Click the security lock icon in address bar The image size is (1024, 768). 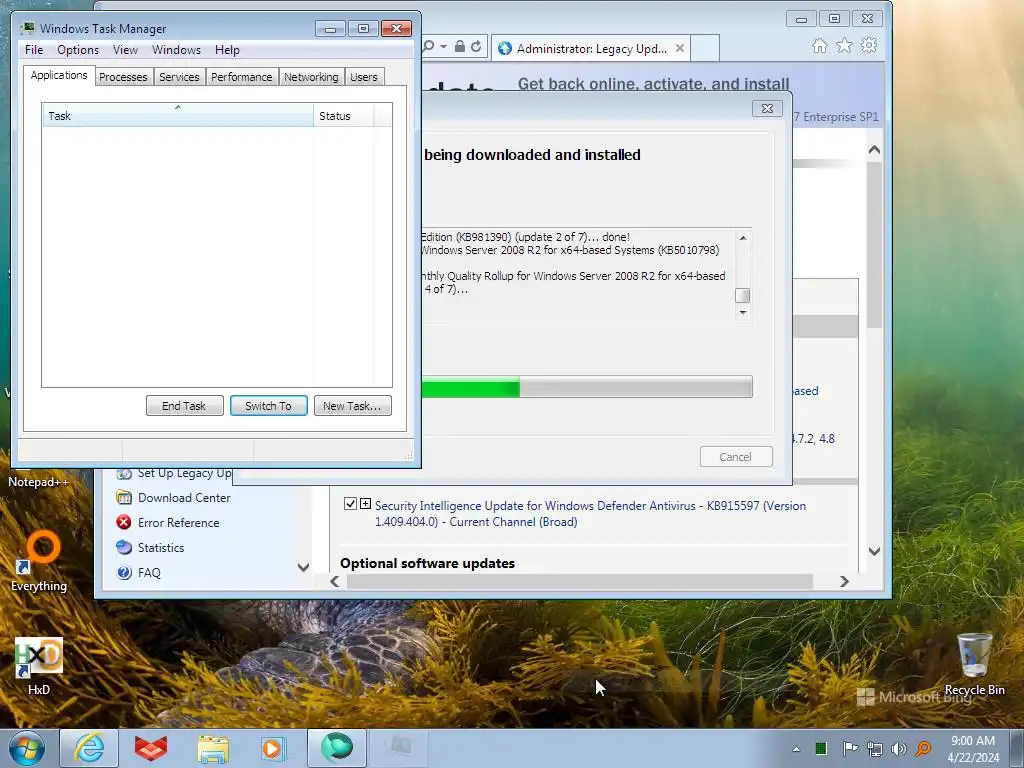coord(460,46)
